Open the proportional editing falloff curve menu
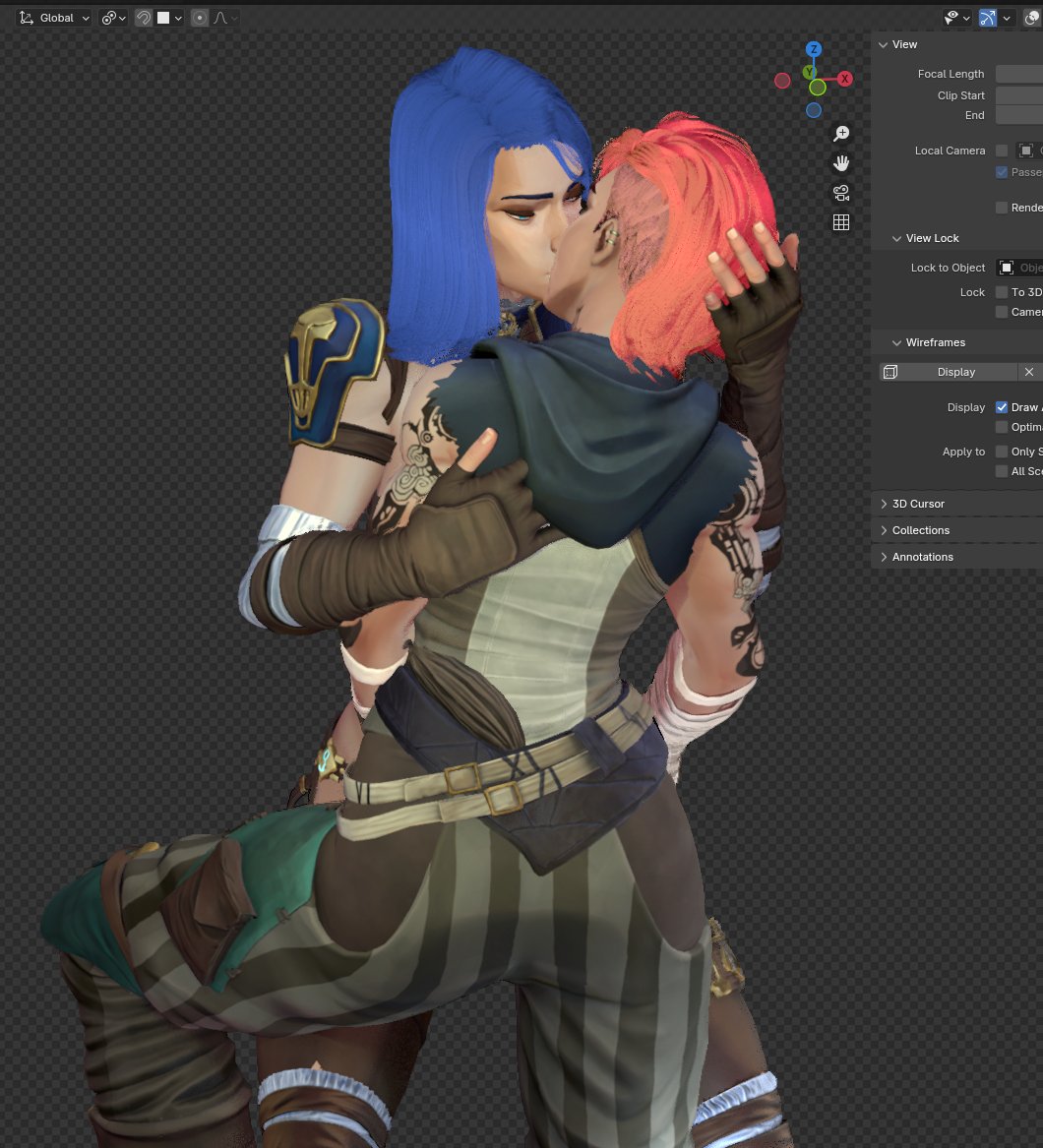 click(225, 18)
